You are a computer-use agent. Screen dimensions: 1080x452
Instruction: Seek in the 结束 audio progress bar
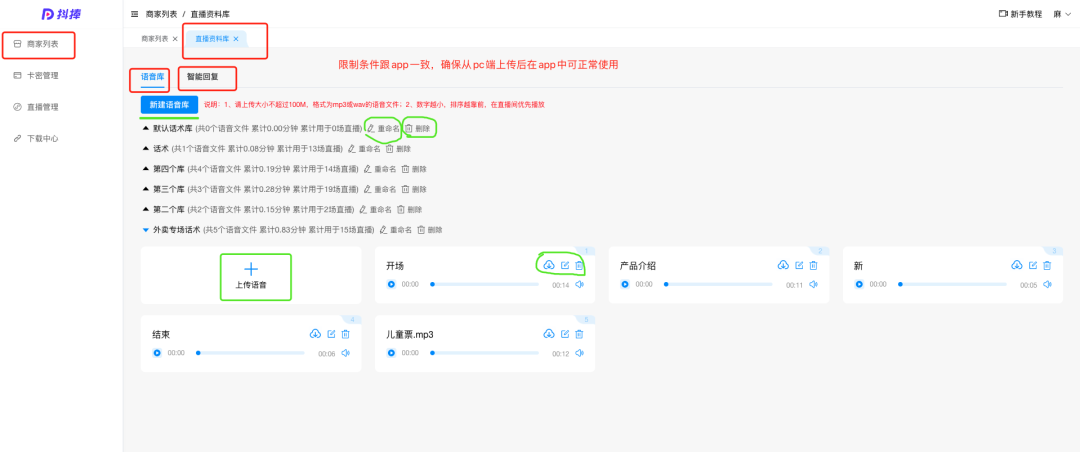coord(251,353)
